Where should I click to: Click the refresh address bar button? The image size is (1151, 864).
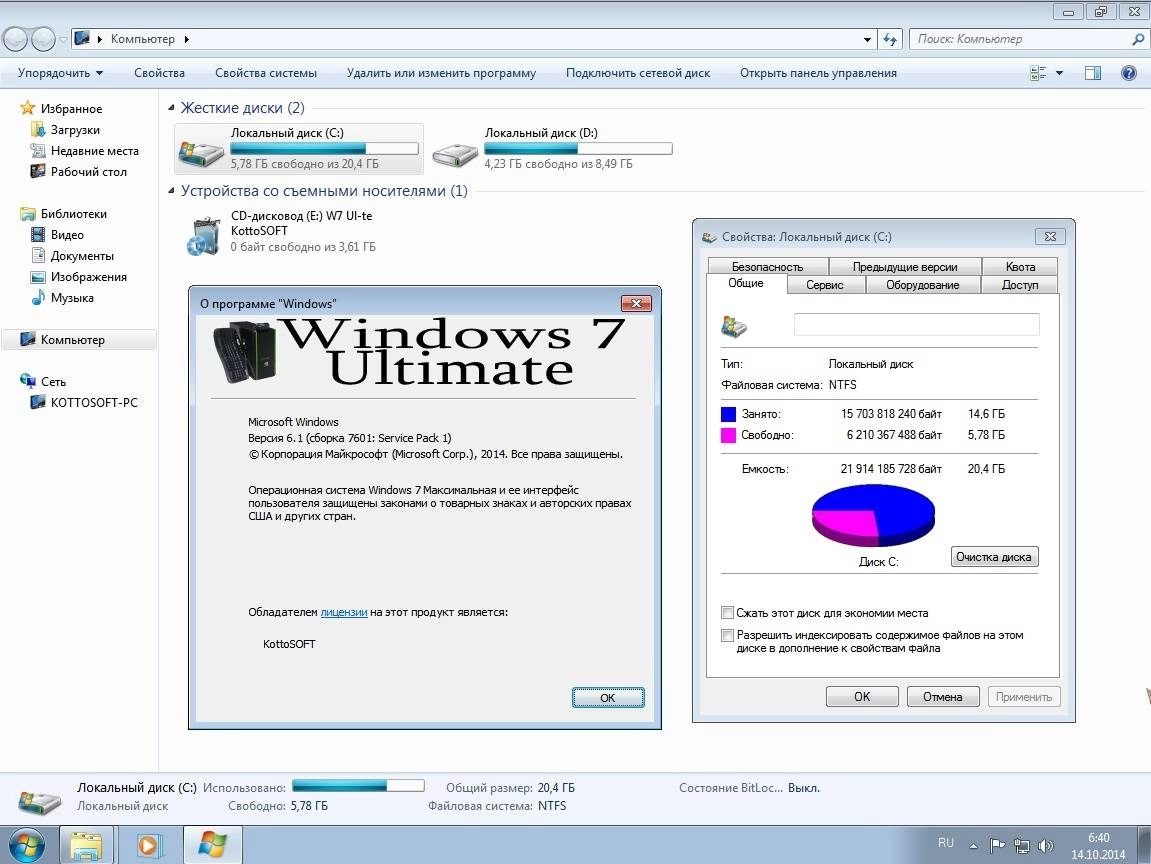point(890,40)
